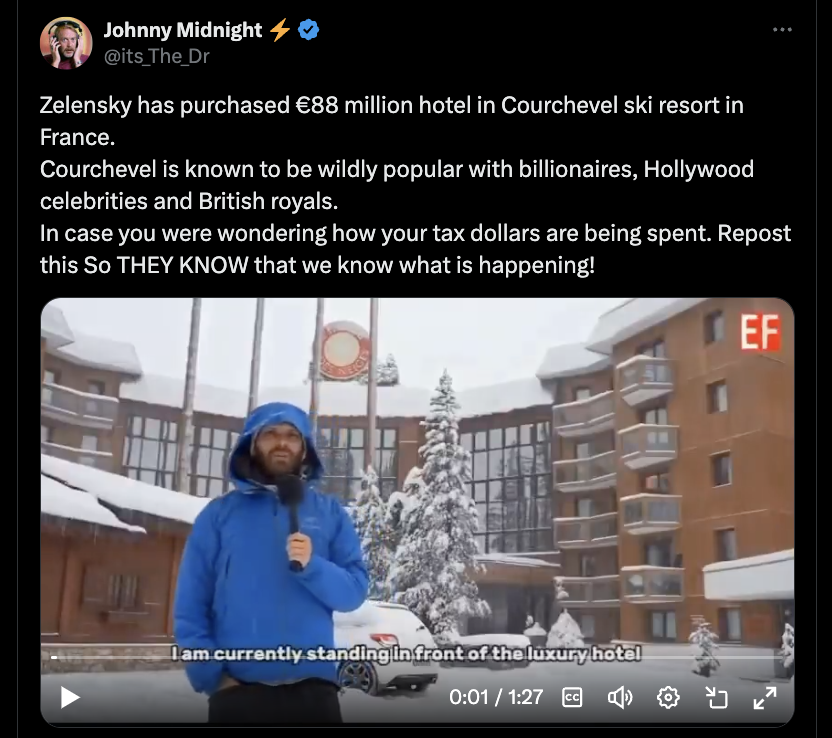Seek to middle of video progress bar
The image size is (832, 738).
click(x=417, y=657)
